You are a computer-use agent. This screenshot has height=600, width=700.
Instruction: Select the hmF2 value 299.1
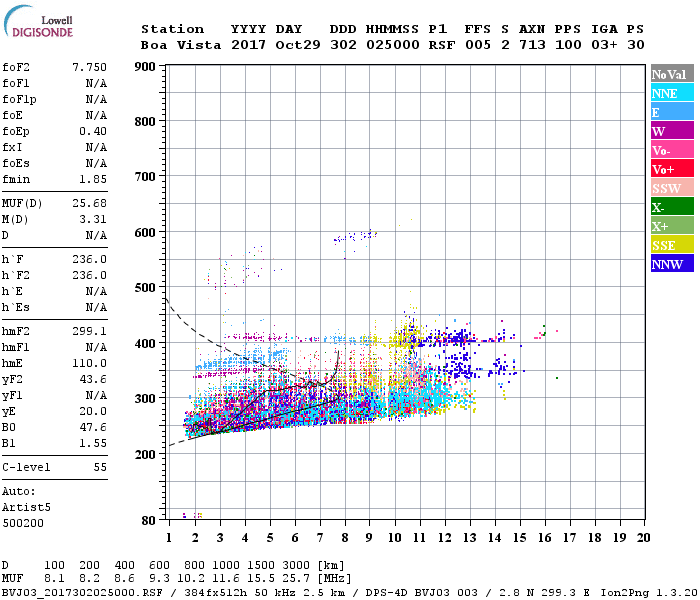coord(90,331)
